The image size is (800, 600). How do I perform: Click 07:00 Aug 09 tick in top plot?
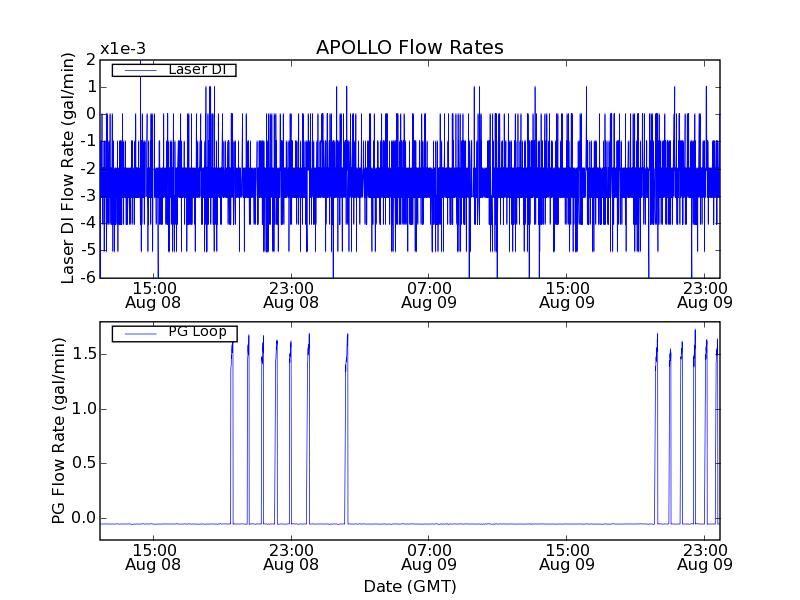(429, 294)
